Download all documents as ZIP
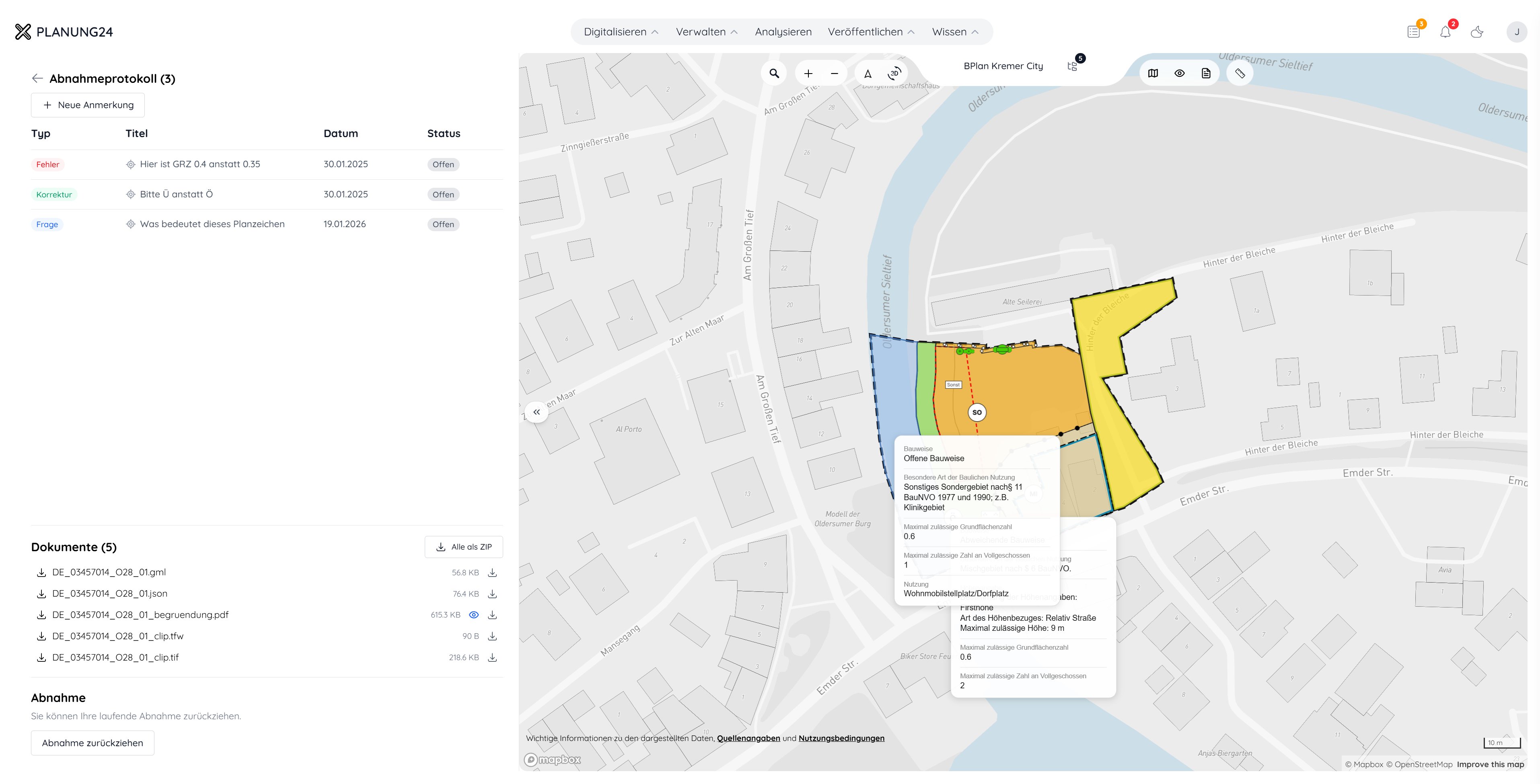 464,547
